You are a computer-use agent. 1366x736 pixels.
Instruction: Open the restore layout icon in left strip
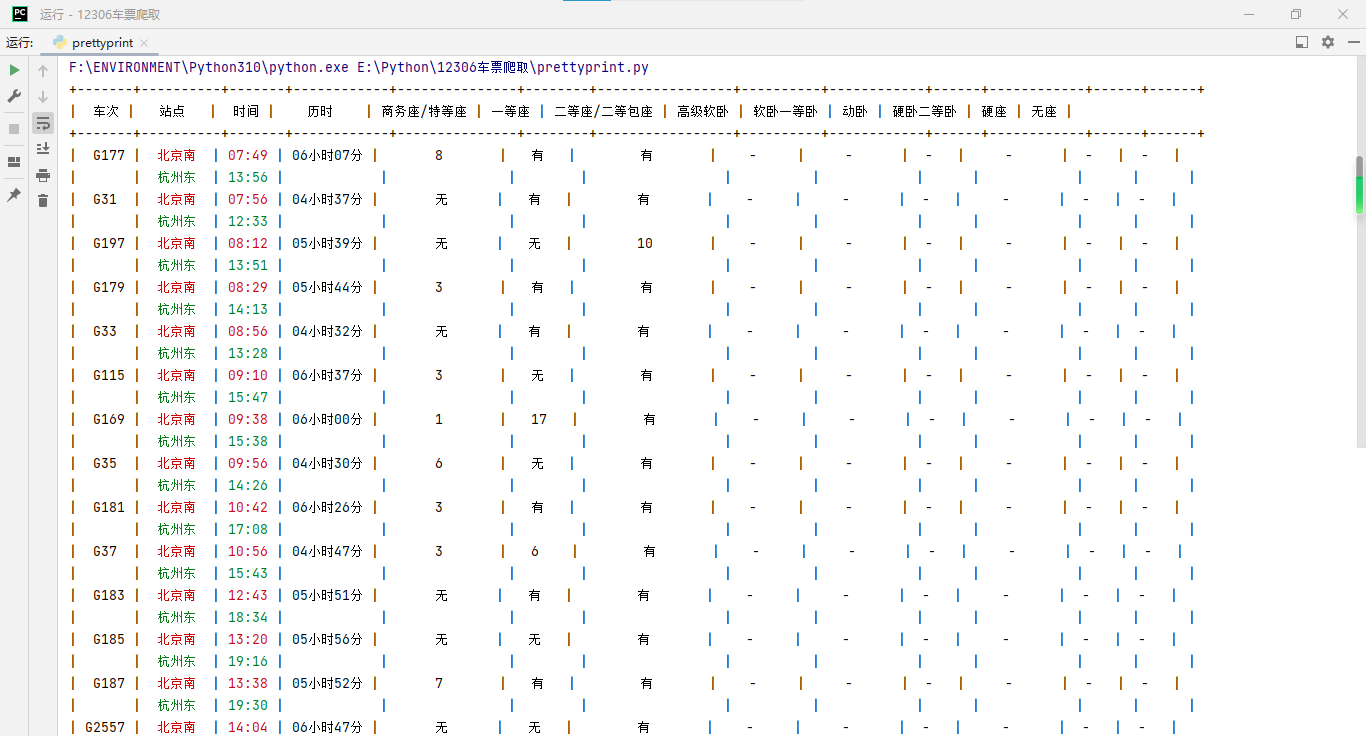point(14,162)
